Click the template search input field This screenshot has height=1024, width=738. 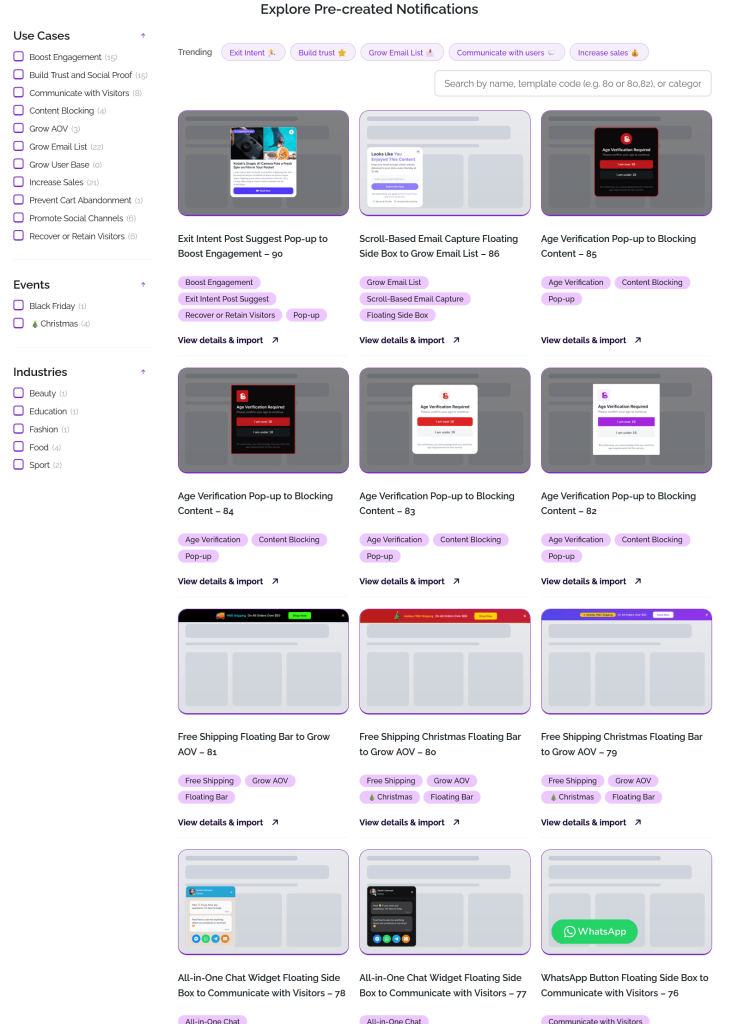(573, 84)
